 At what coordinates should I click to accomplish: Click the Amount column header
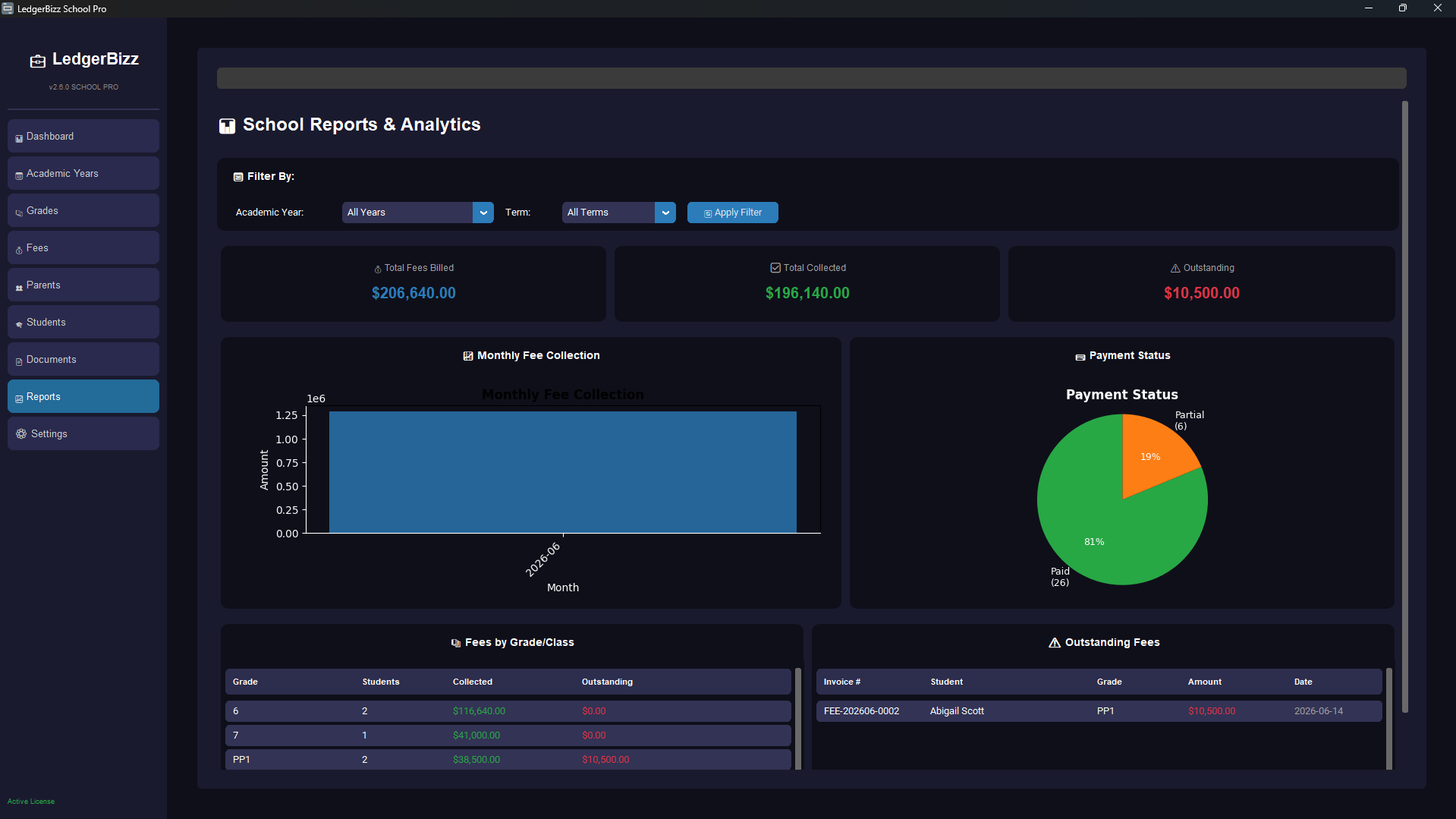[x=1205, y=682]
